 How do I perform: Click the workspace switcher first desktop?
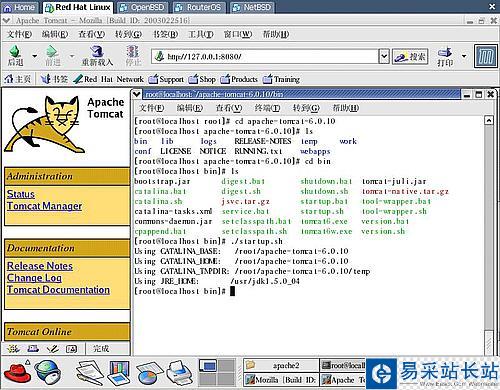(x=208, y=366)
